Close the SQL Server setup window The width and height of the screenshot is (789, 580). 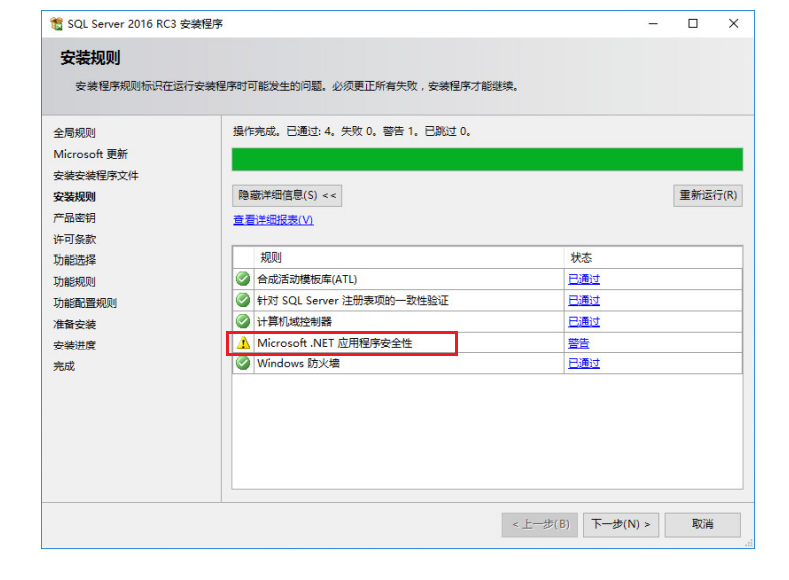coord(734,24)
